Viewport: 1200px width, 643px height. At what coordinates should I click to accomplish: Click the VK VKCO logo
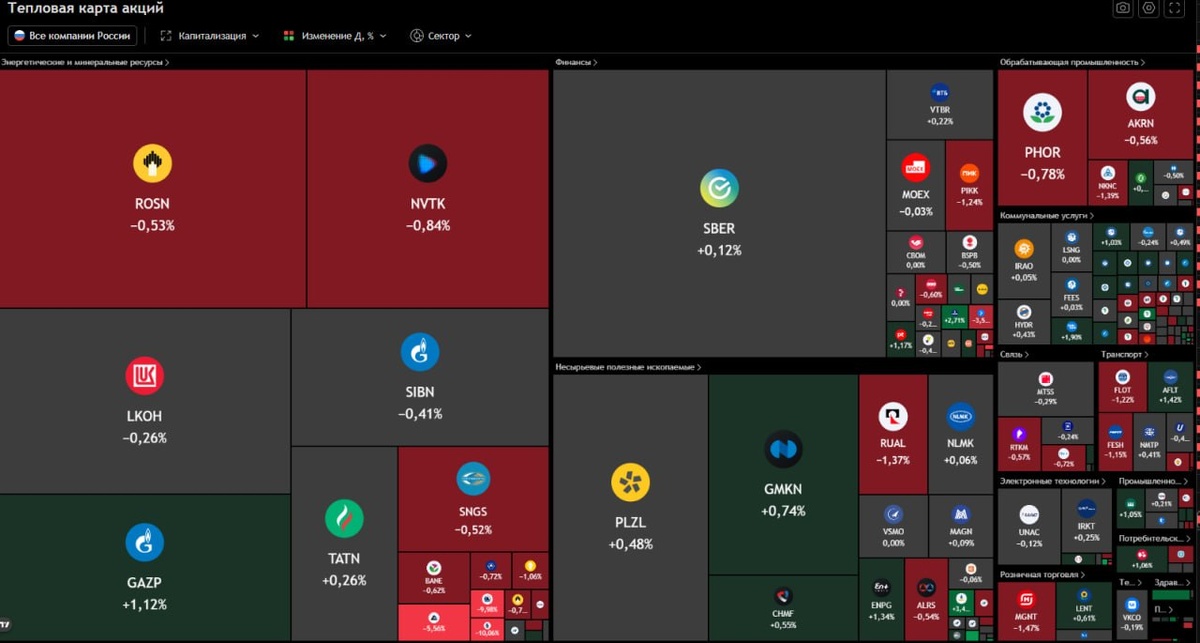[x=1132, y=604]
